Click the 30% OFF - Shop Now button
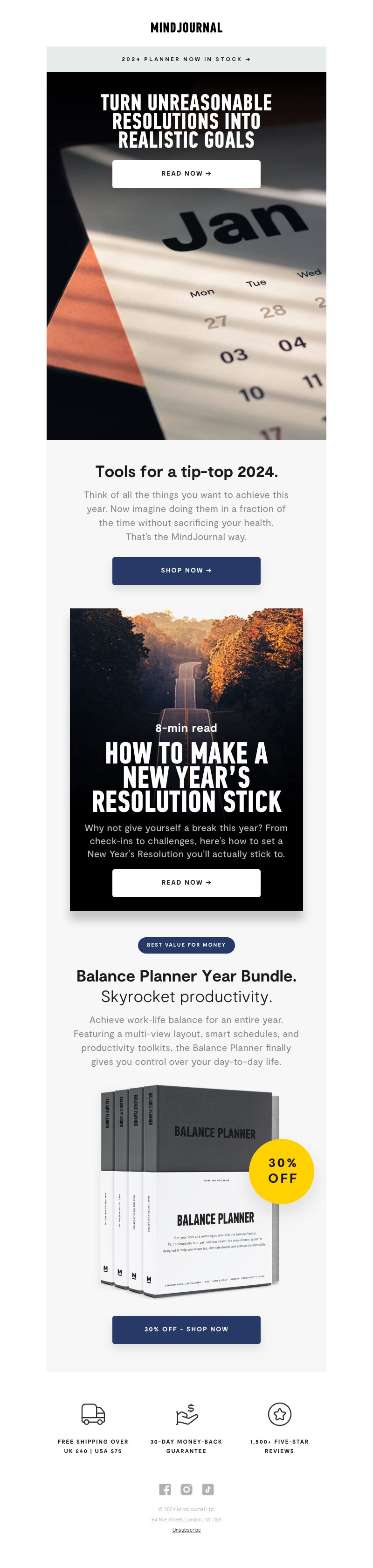 pos(186,1329)
